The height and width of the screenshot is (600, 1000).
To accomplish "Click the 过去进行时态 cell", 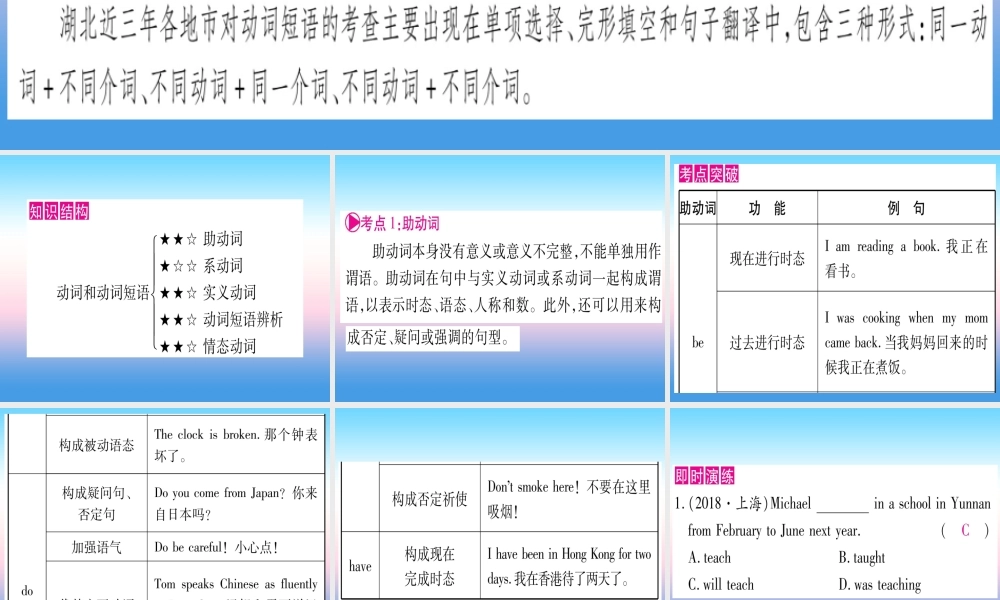I will pyautogui.click(x=767, y=342).
